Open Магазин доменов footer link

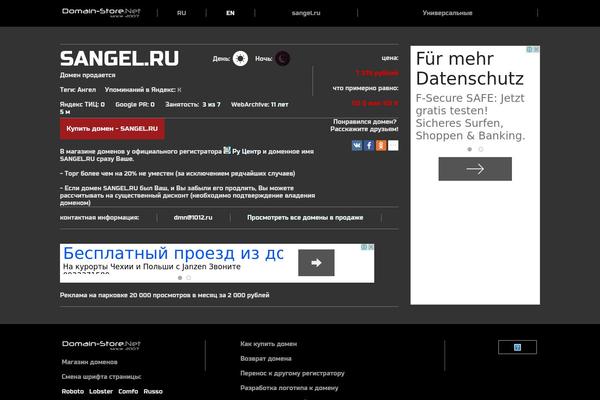[x=90, y=362]
